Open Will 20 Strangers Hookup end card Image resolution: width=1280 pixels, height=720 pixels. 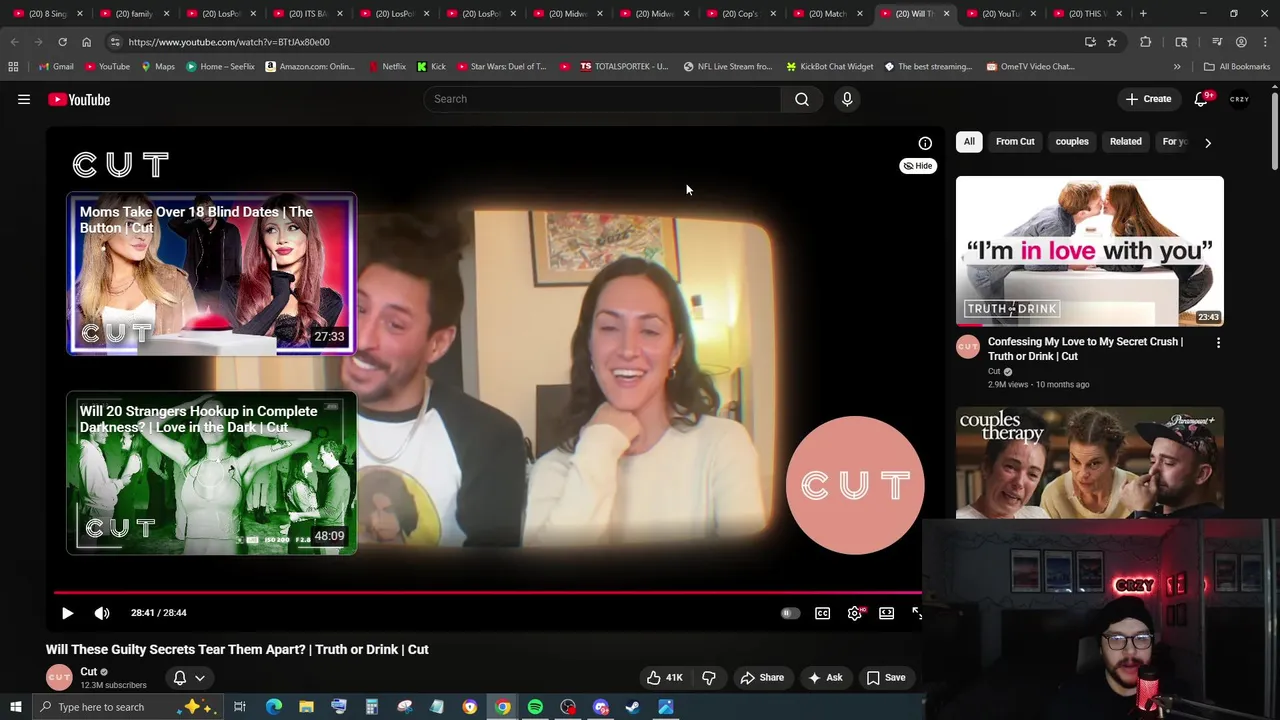point(211,473)
